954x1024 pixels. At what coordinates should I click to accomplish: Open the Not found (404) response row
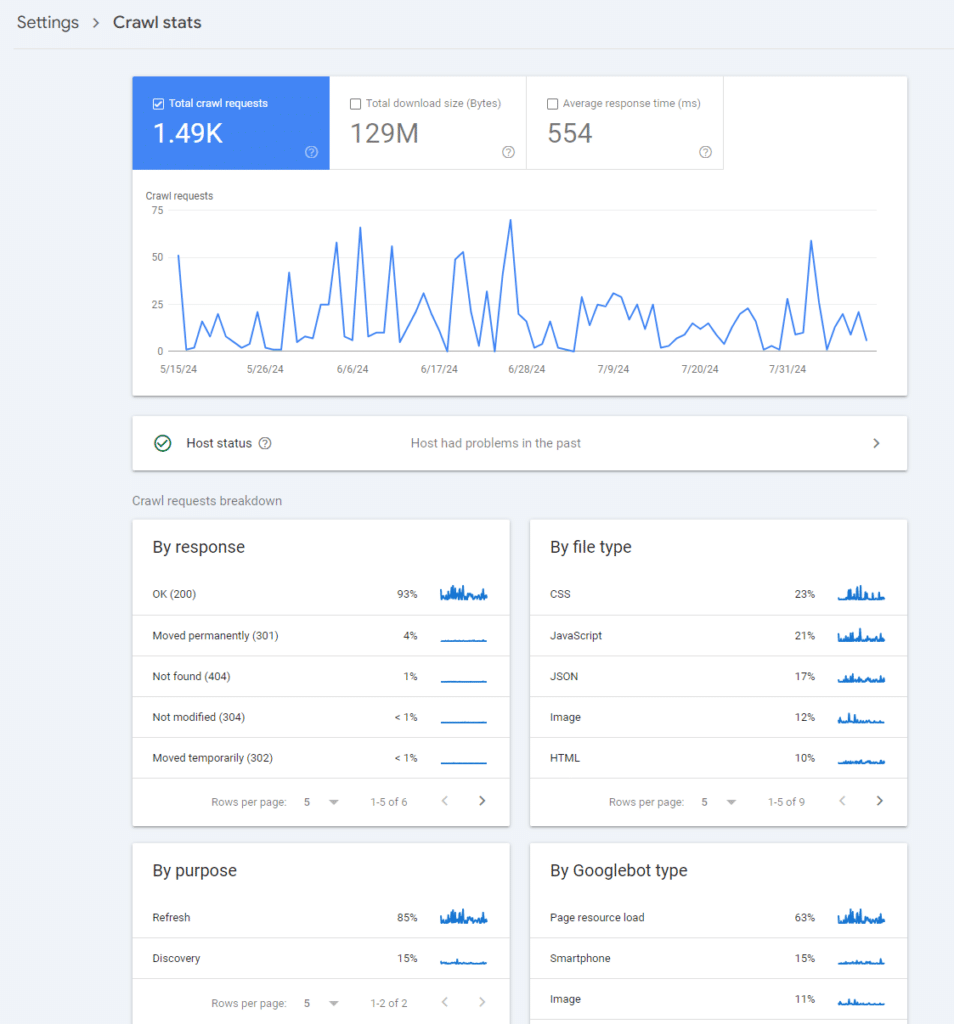pos(320,676)
